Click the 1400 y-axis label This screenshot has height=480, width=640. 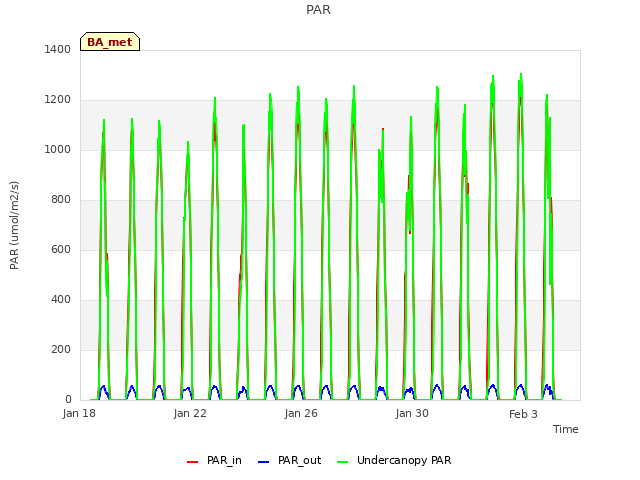(x=58, y=49)
